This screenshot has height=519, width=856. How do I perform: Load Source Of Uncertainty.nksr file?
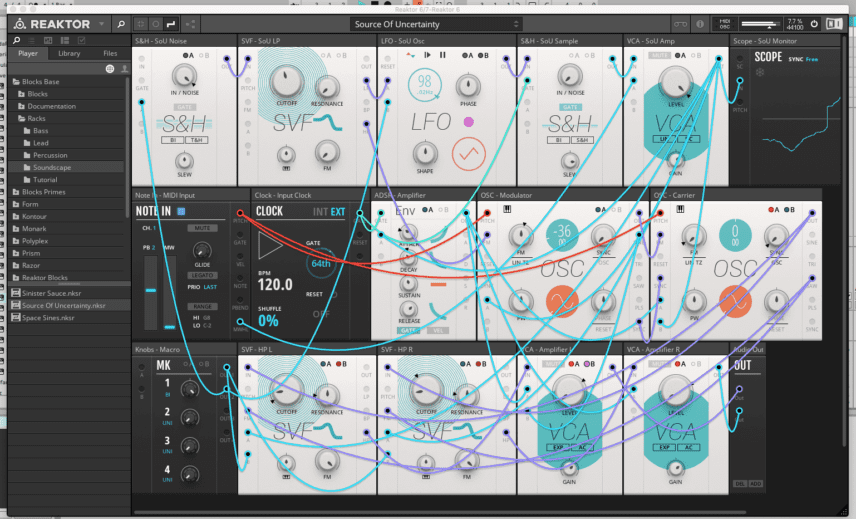pos(69,306)
